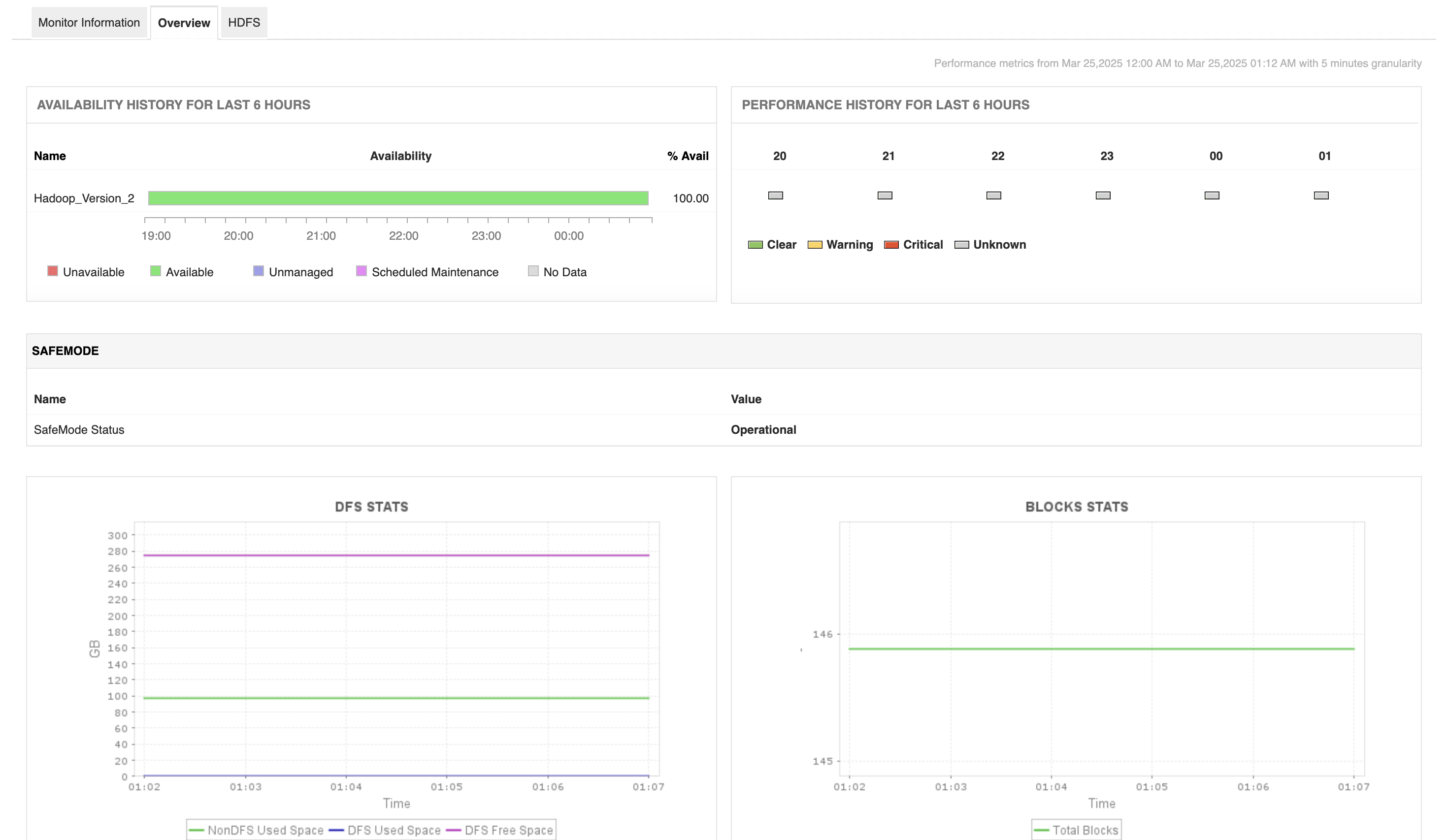
Task: Toggle the NonDFS Used Space series legend
Action: (266, 830)
